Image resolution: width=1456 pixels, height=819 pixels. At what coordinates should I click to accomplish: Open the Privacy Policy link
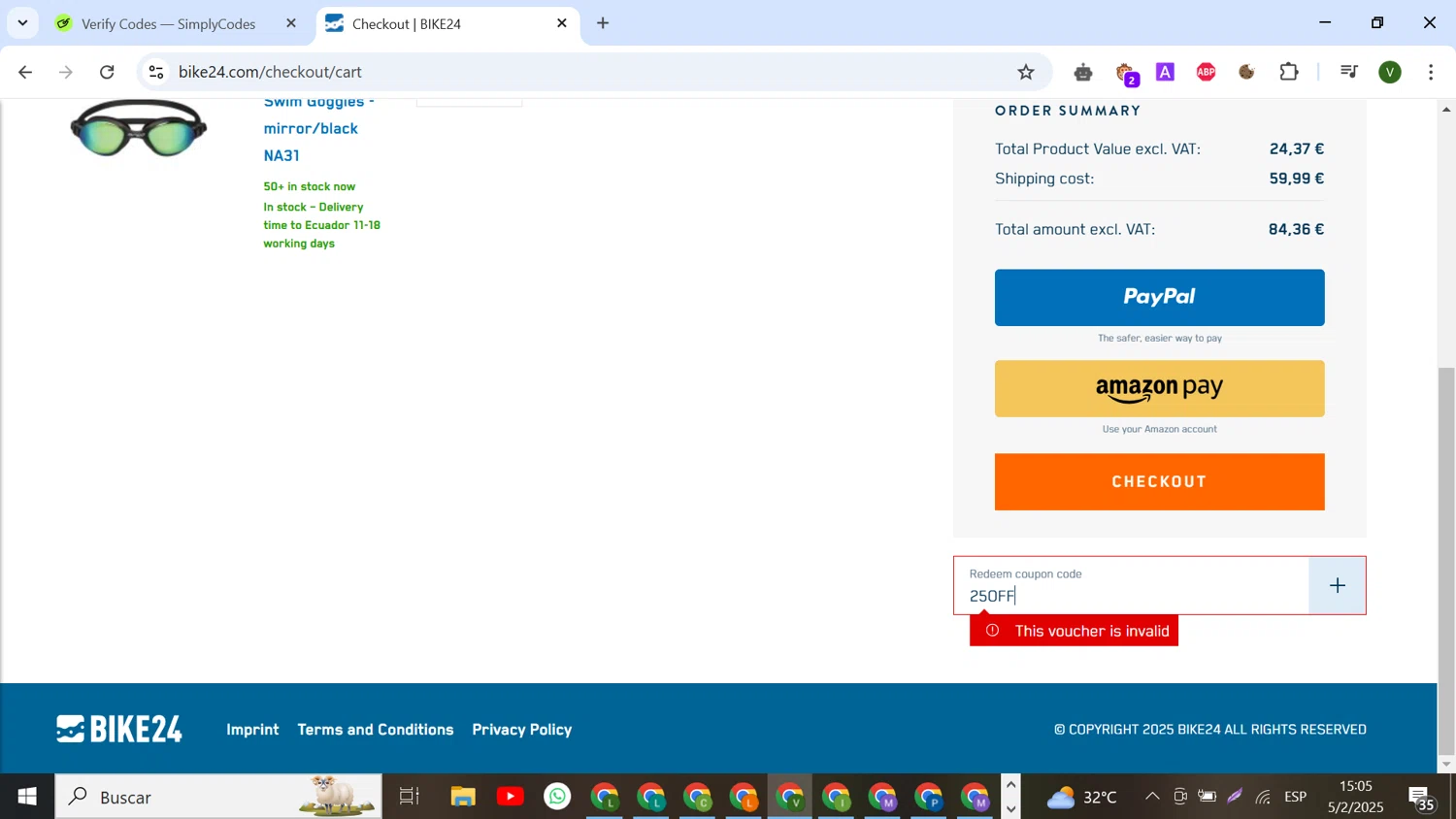coord(522,730)
